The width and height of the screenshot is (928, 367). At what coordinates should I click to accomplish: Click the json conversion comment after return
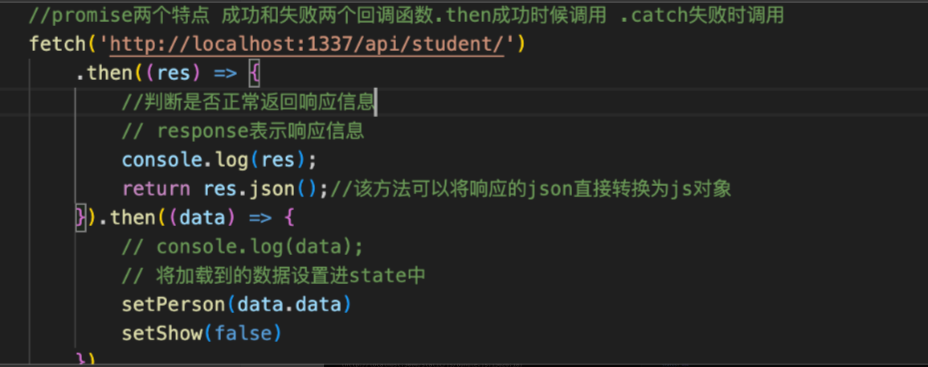(x=530, y=189)
